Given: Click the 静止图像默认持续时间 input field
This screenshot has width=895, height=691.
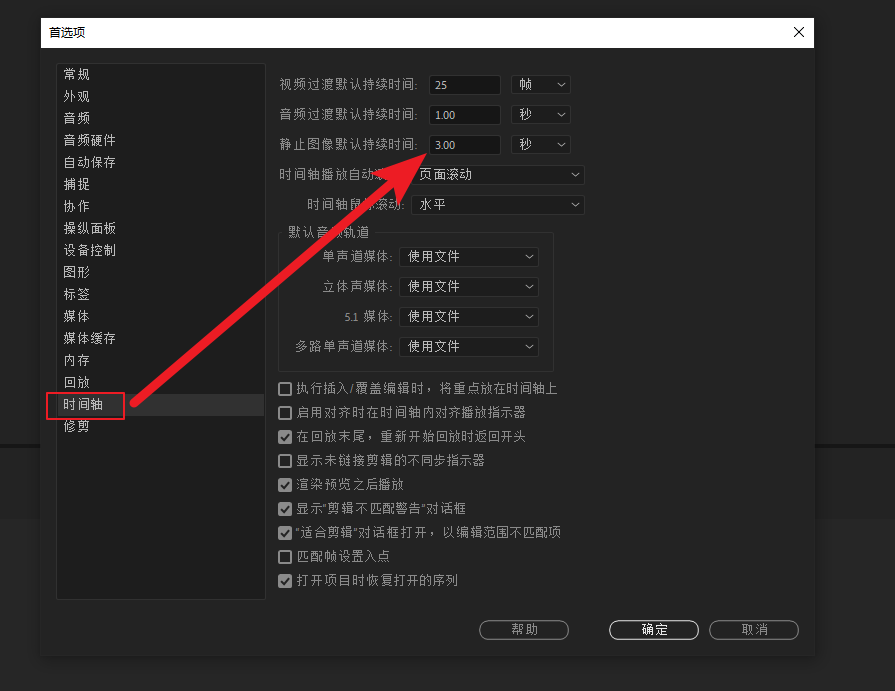Looking at the screenshot, I should point(465,145).
